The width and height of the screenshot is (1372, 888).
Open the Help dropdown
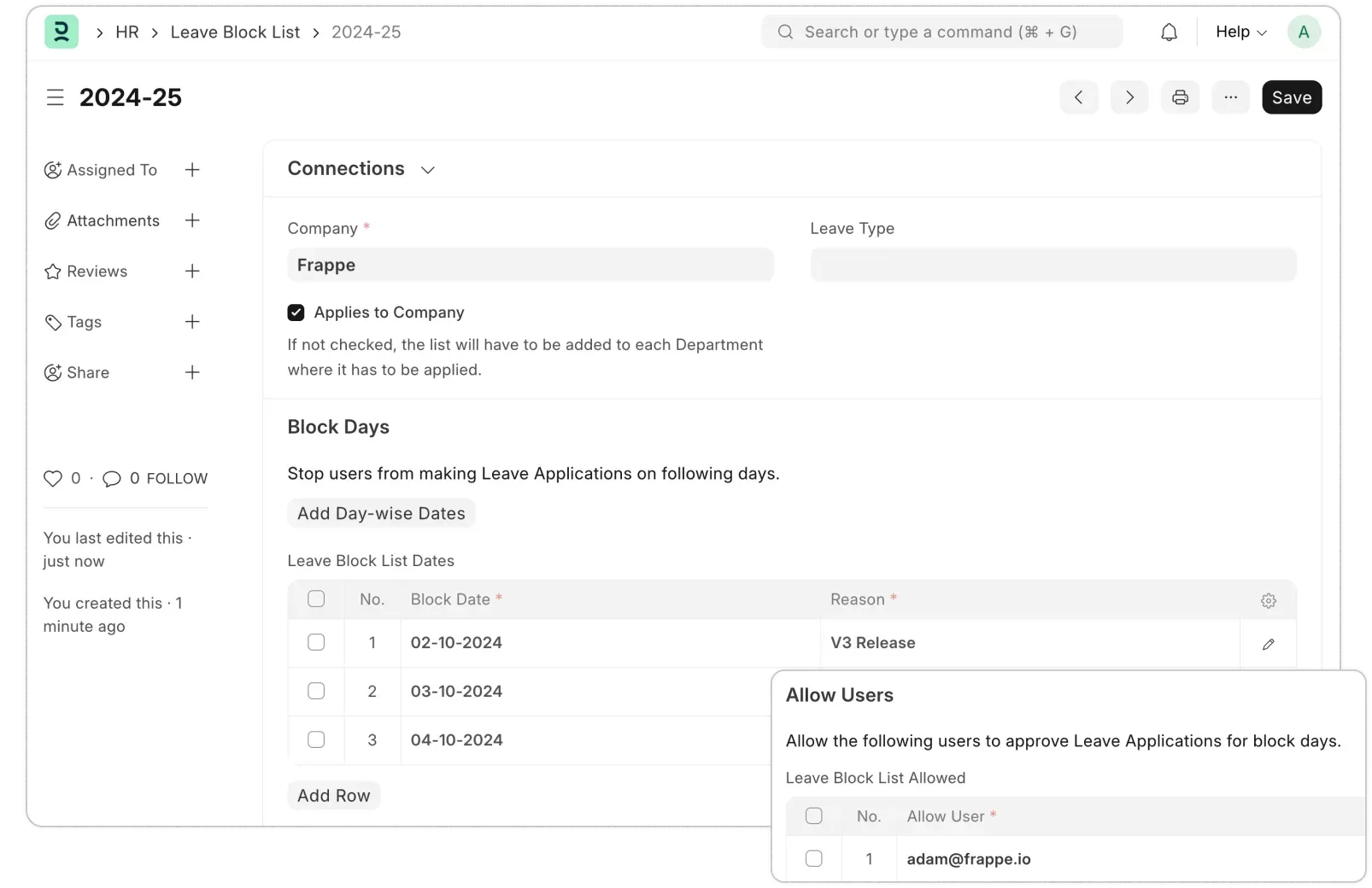[1238, 32]
